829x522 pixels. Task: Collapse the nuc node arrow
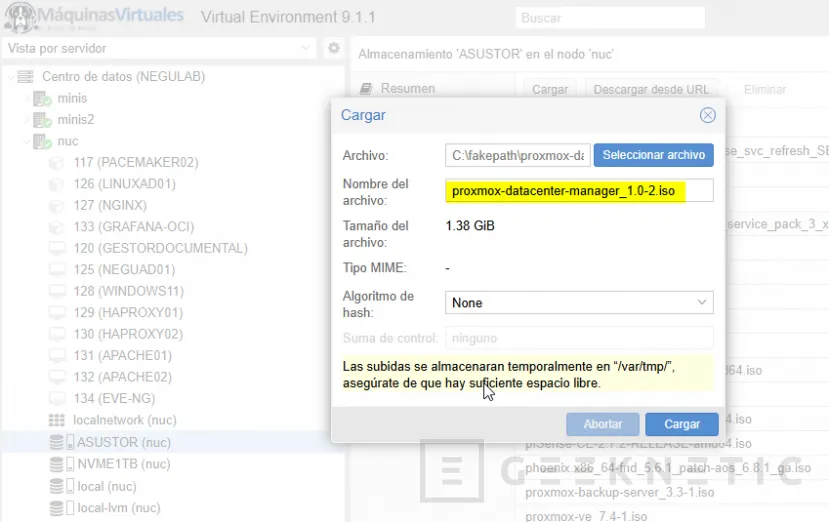tap(26, 142)
